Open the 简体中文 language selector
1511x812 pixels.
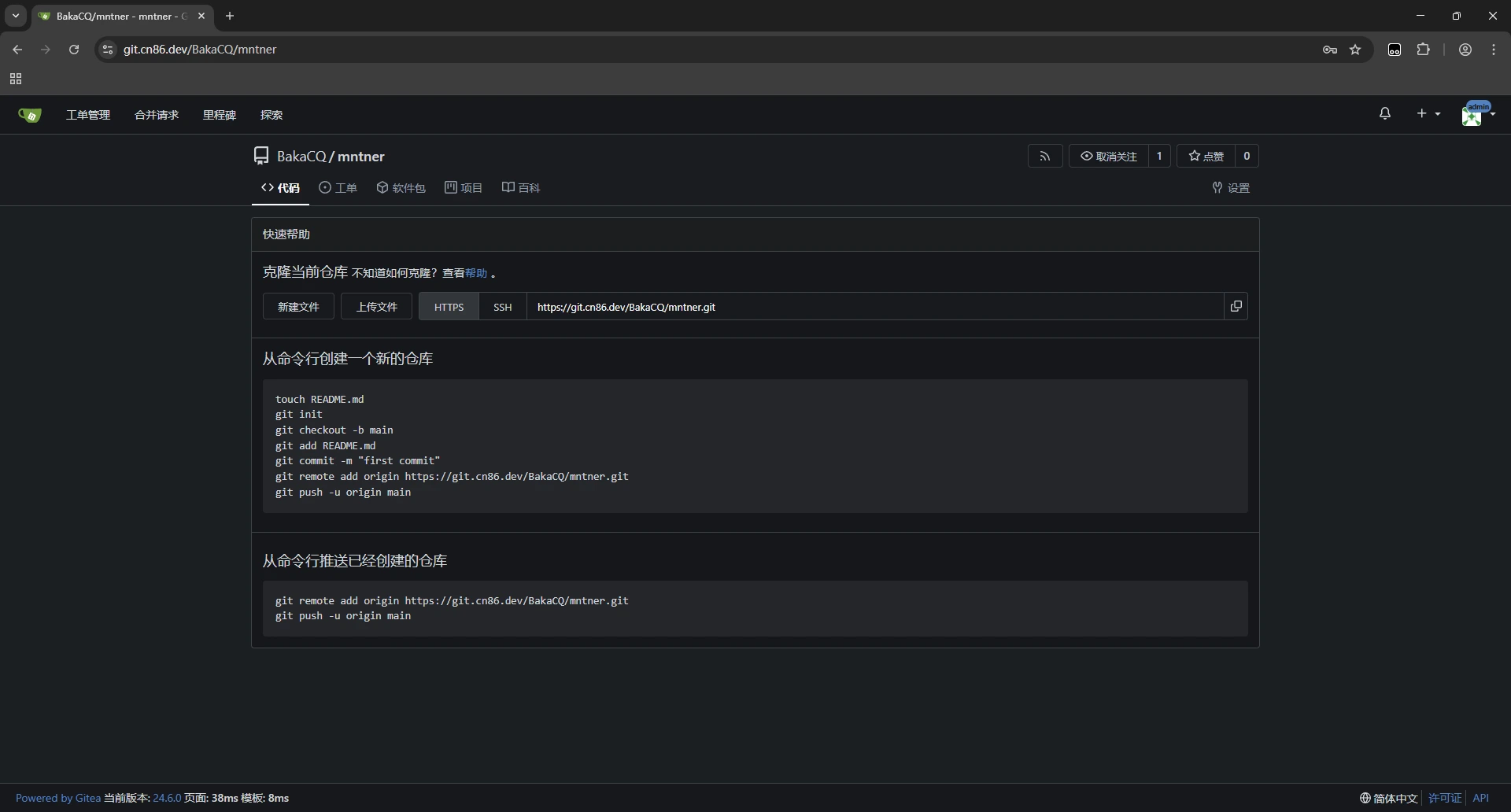click(x=1388, y=798)
